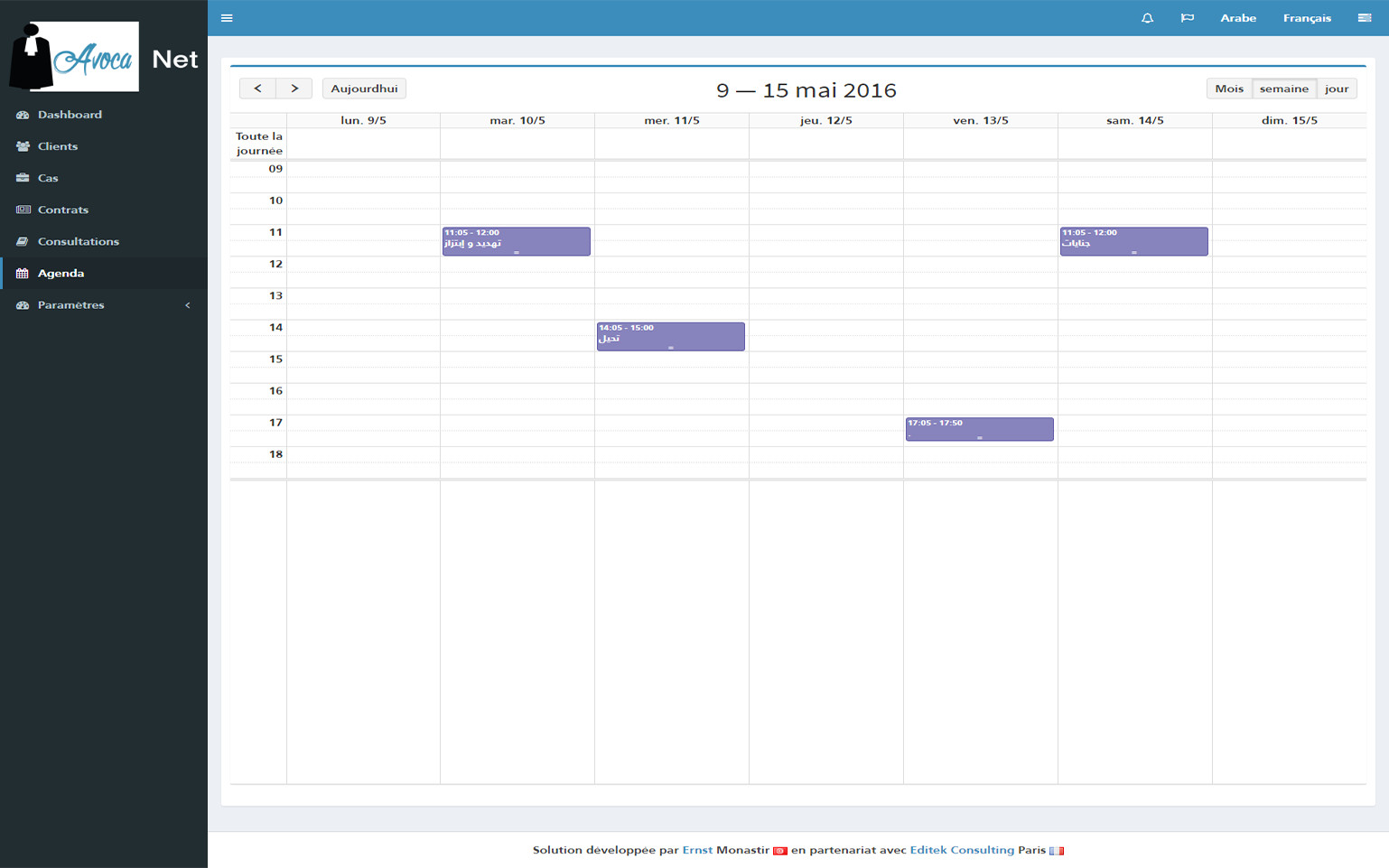Open the right-side control panel icon

tap(1365, 18)
